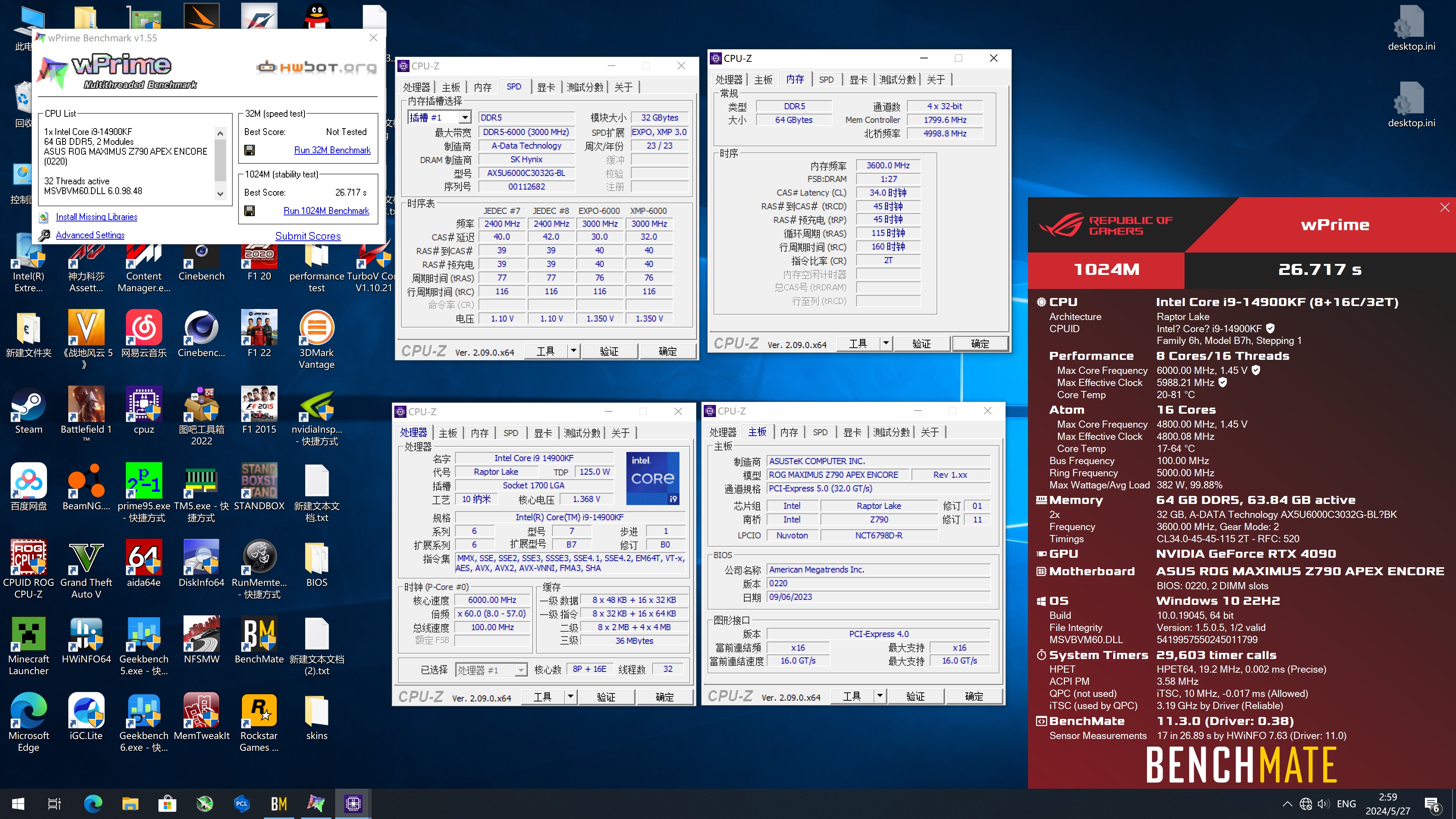Click the taskbar clock showing 2:59
The width and height of the screenshot is (1456, 819).
click(x=1388, y=804)
